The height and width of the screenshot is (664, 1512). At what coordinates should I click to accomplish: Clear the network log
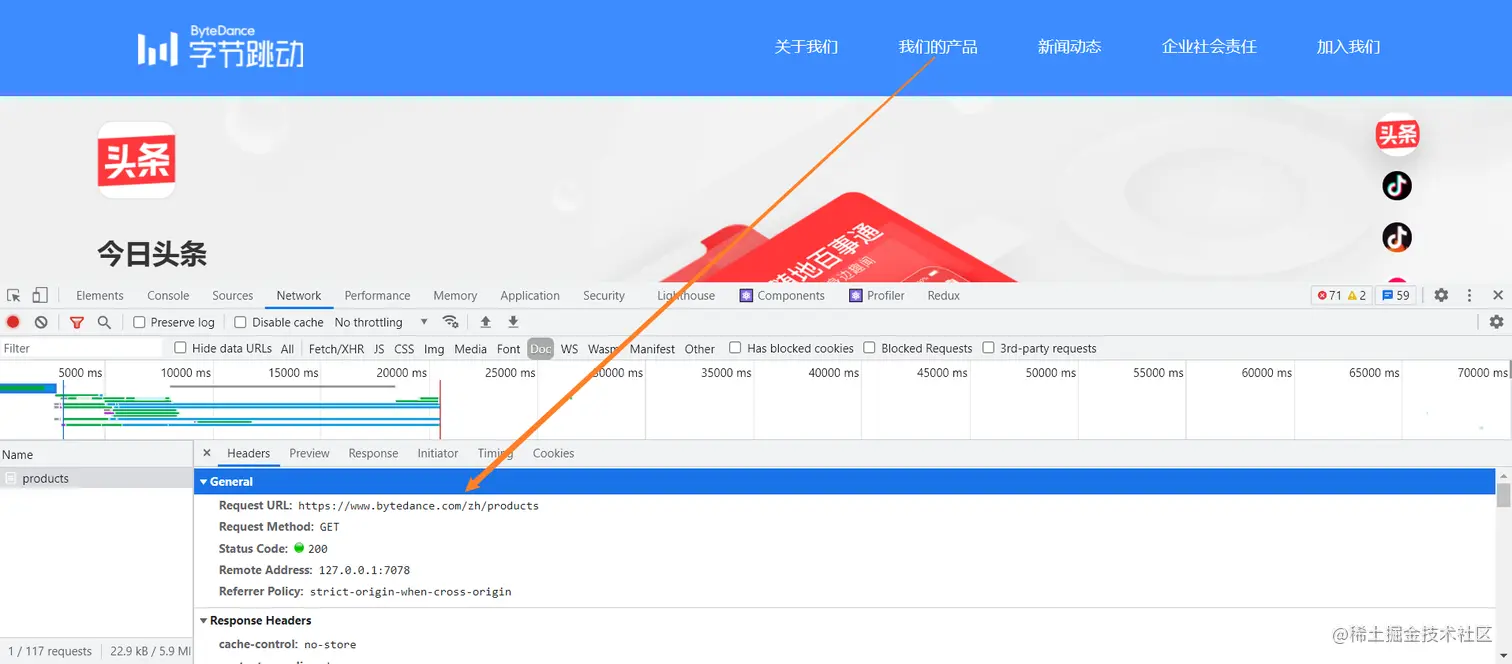tap(41, 322)
